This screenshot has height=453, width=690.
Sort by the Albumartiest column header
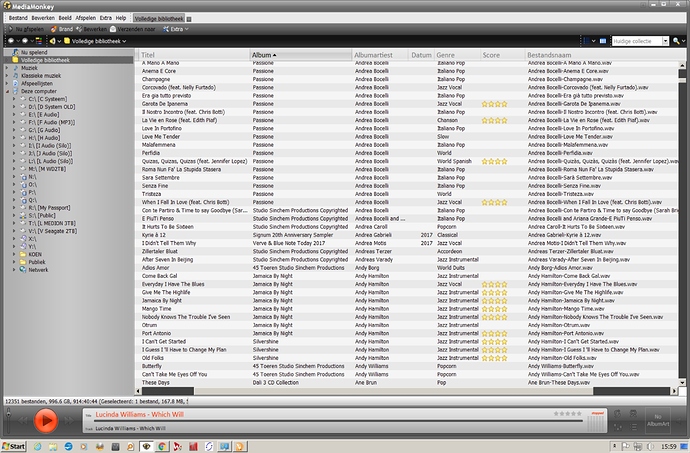pos(380,55)
